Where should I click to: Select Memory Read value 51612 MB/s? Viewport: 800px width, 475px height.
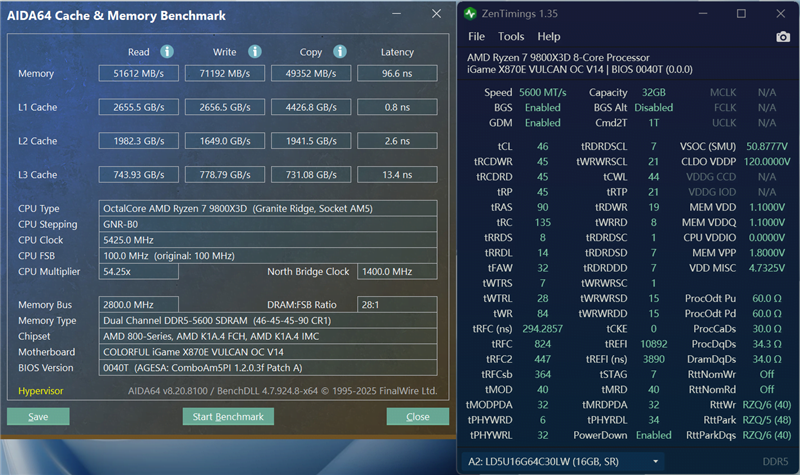coord(139,73)
